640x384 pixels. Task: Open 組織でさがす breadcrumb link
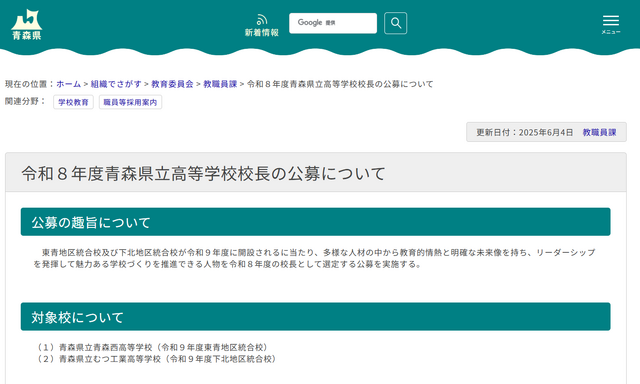[116, 84]
